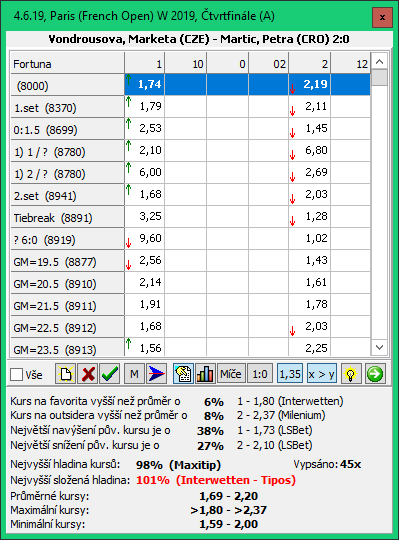Click odds 9,60 value
Image resolution: width=399 pixels, height=540 pixels.
click(x=145, y=239)
